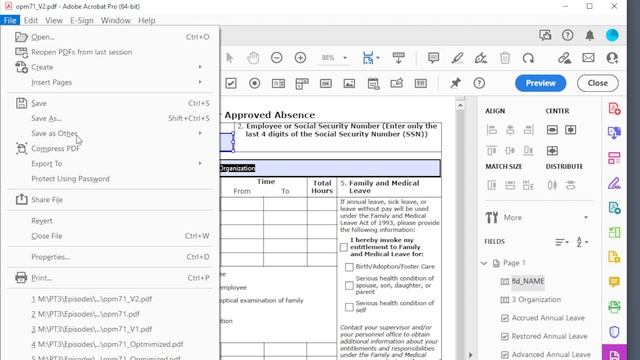Click the rotate arrow icon
This screenshot has width=640, height=360.
[x=529, y=58]
